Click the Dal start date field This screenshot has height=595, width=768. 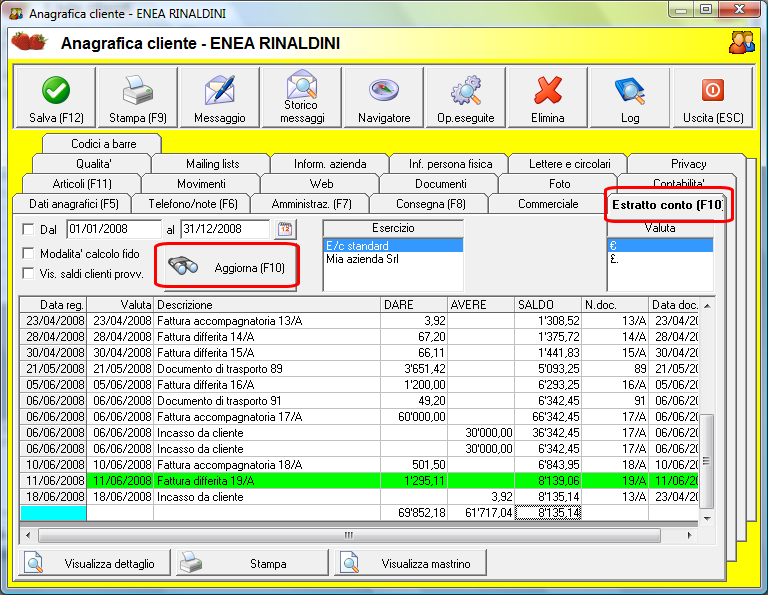pos(114,229)
